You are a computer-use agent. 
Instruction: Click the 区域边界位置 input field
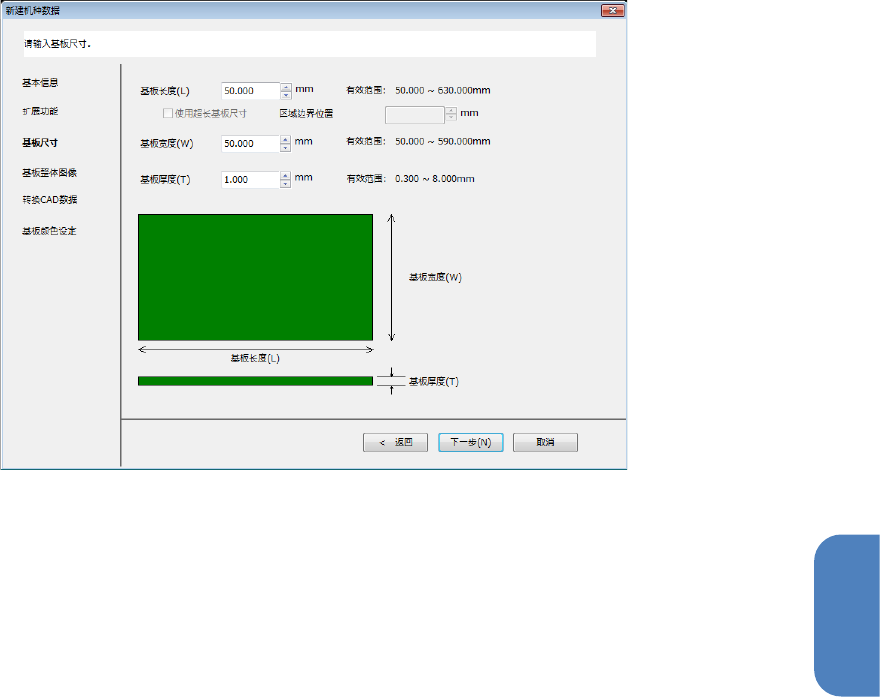(x=415, y=114)
